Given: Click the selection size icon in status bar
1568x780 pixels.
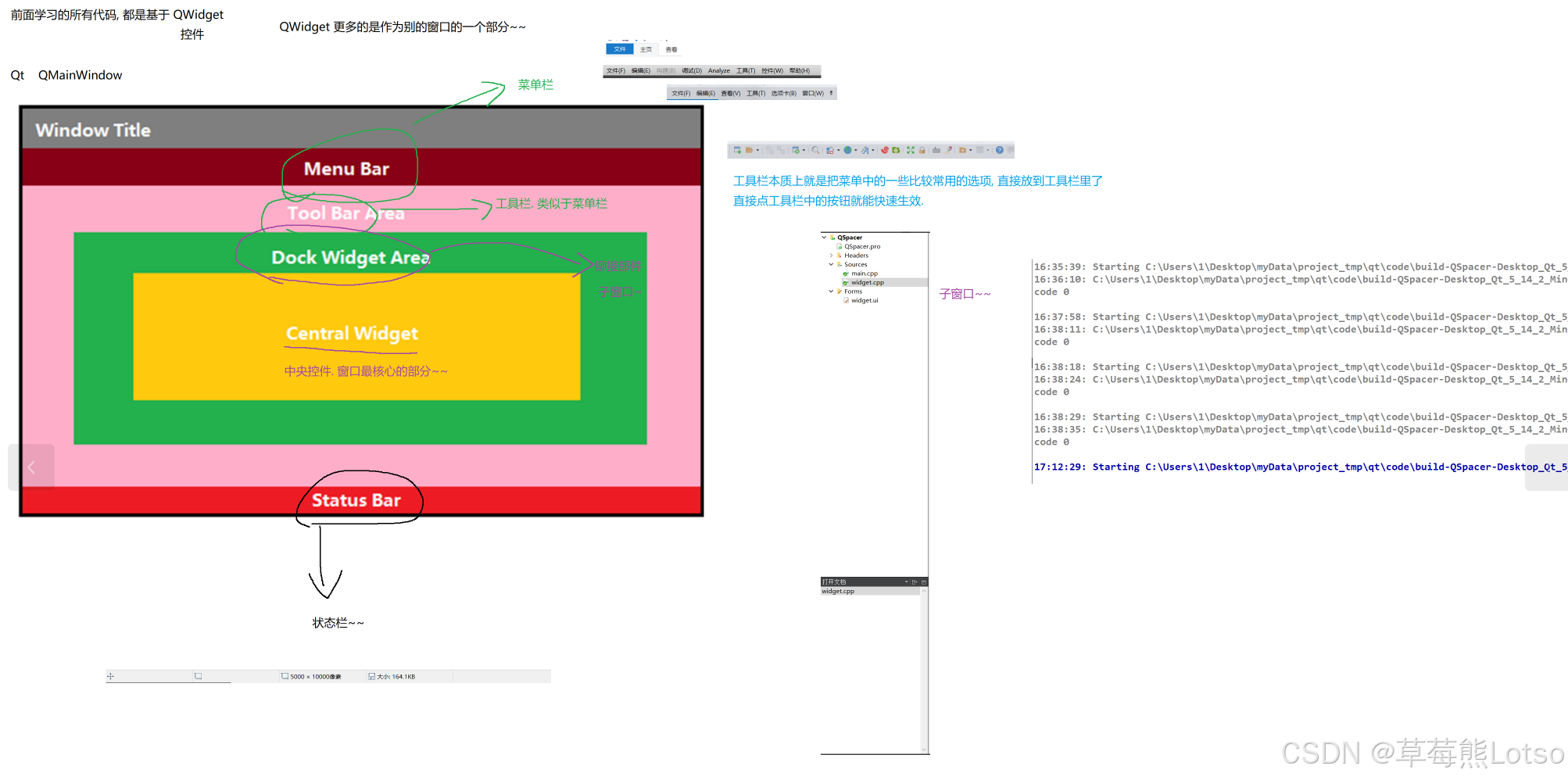Looking at the screenshot, I should click(198, 676).
